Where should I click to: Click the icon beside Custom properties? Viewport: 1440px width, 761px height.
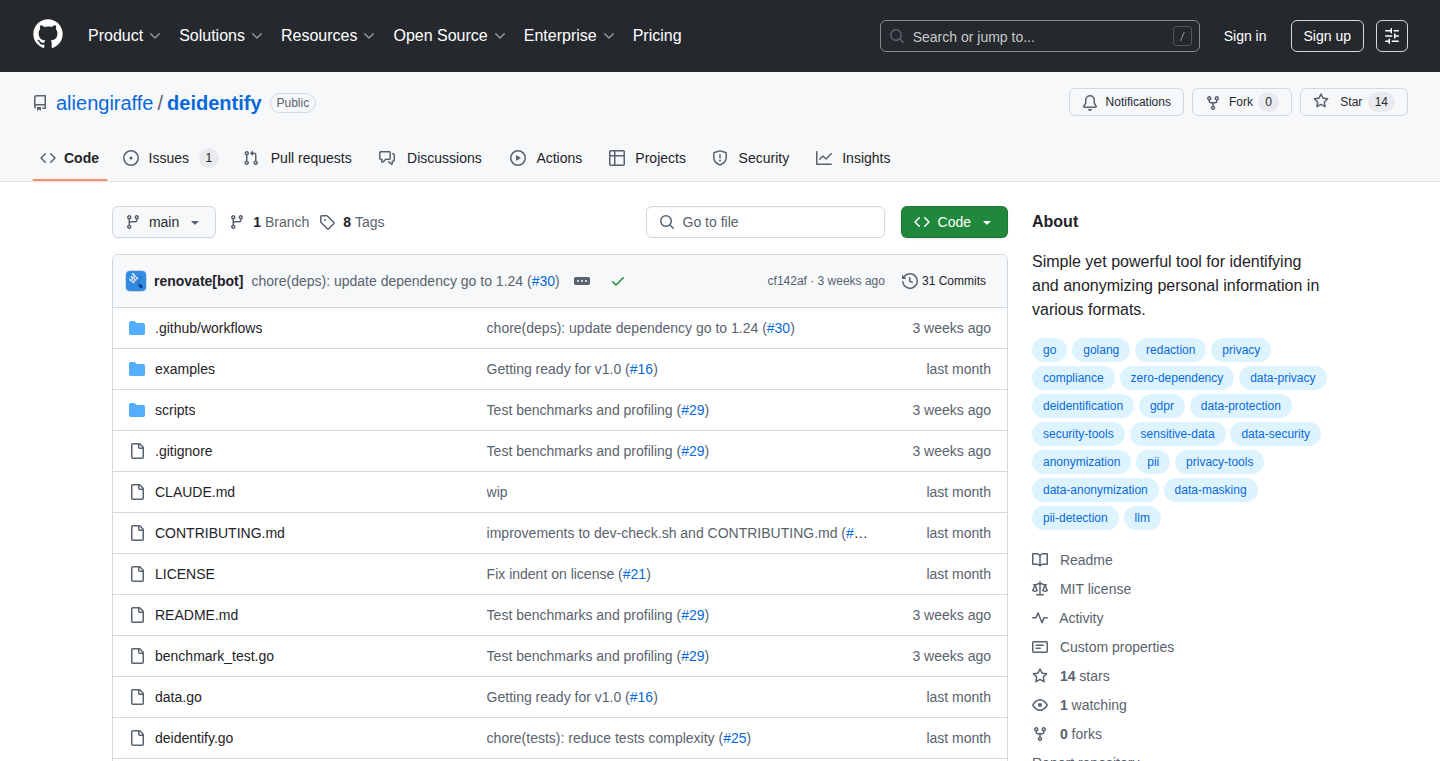(x=1040, y=647)
